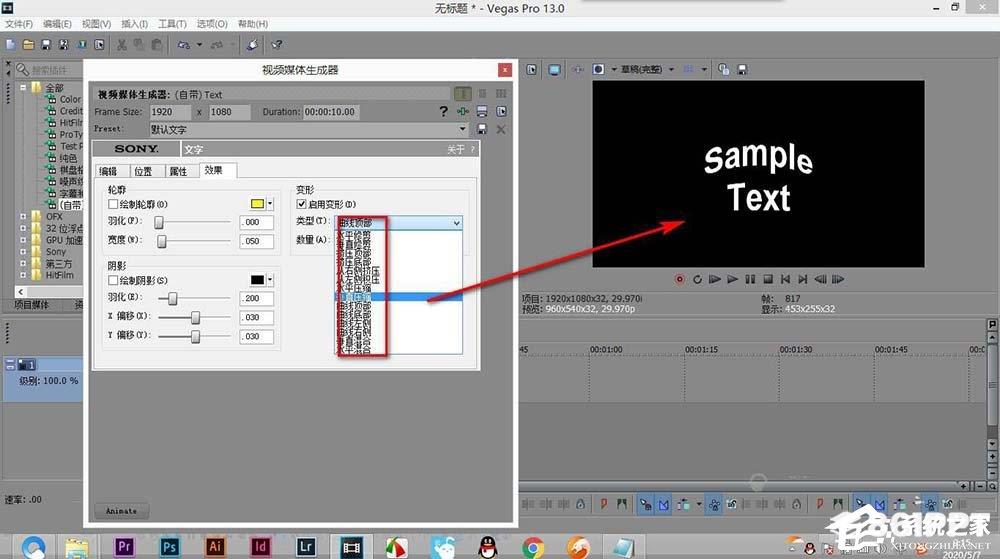Click the plugin search box
The image size is (1000, 559).
[x=49, y=69]
